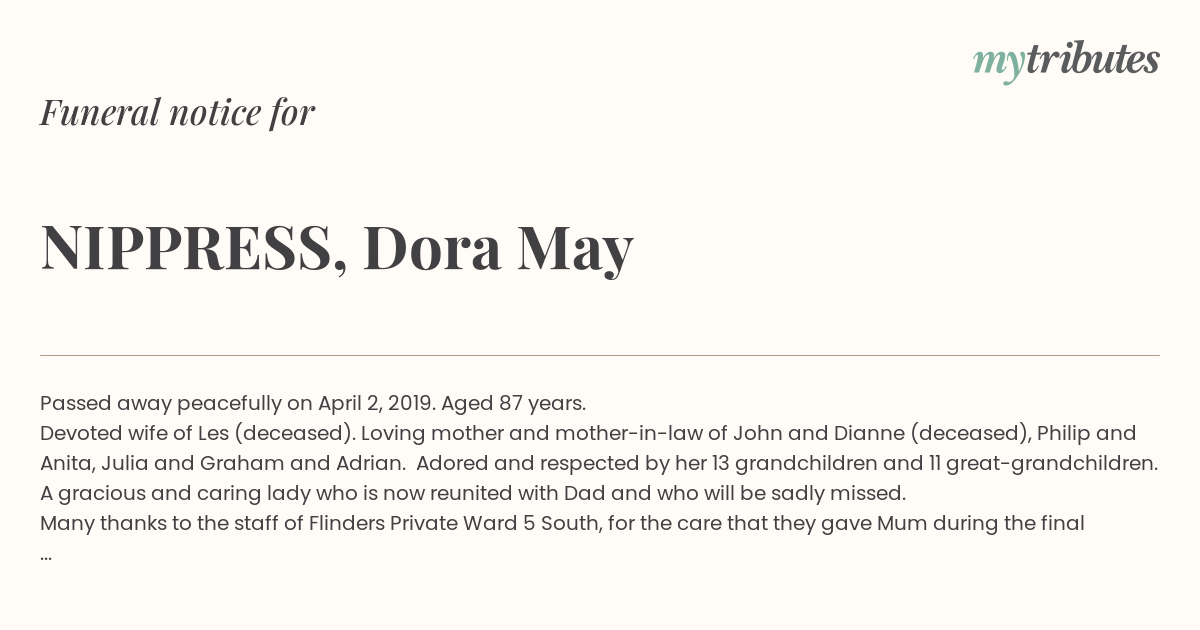Click the date April 2, 2019
The width and height of the screenshot is (1200, 630).
click(x=376, y=404)
